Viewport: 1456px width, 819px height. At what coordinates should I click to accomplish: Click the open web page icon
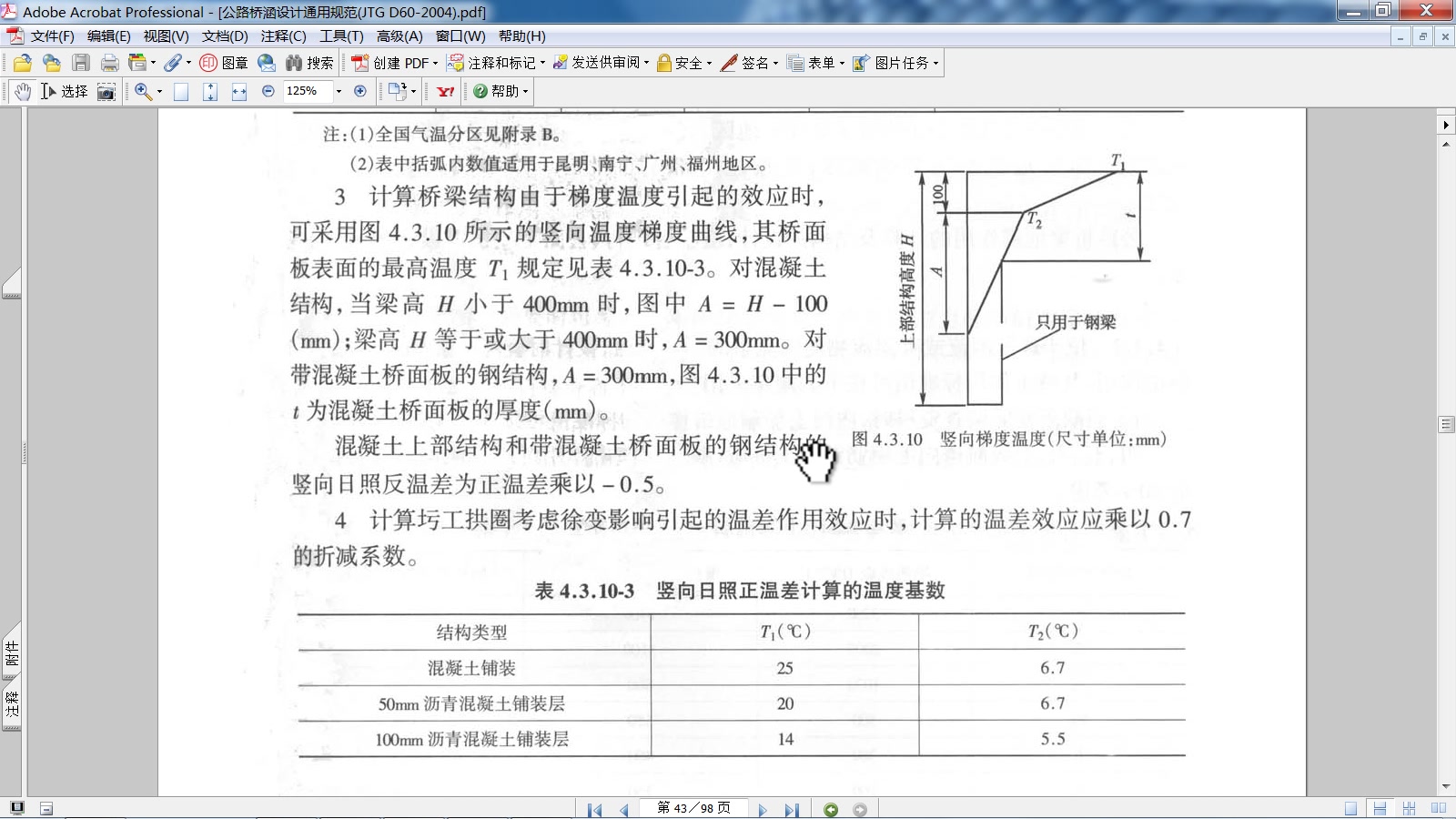pos(52,63)
